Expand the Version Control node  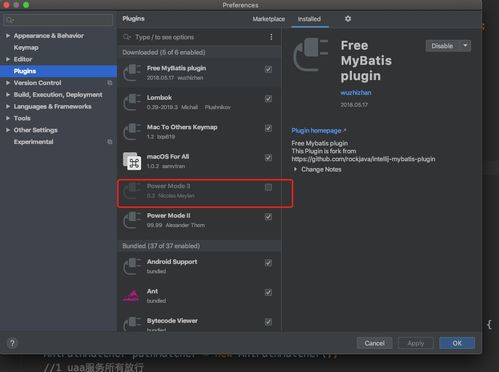[8, 83]
